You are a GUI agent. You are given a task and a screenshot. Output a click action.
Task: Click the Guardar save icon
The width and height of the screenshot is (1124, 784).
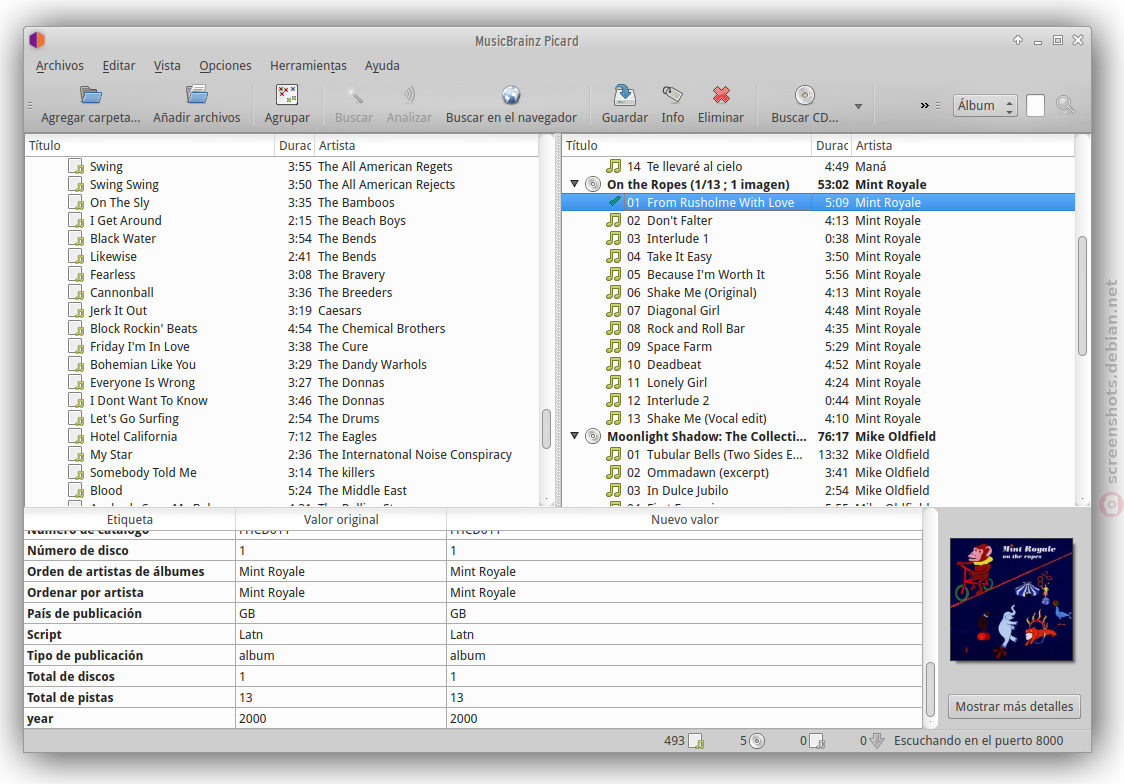coord(624,95)
